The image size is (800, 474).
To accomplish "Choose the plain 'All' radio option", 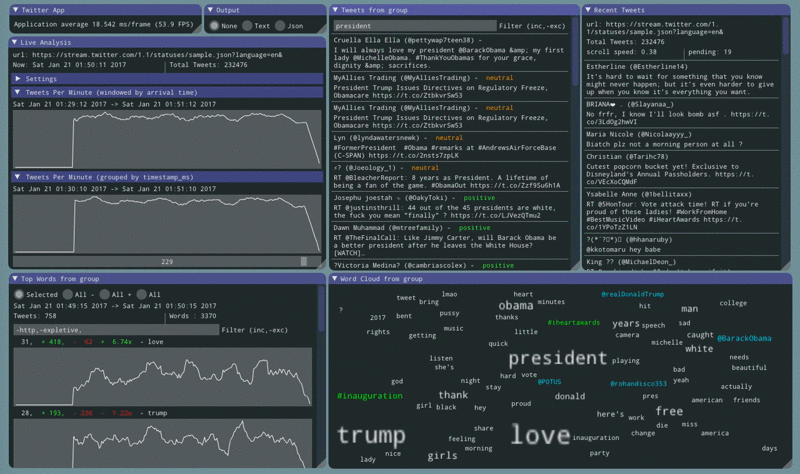I will point(141,294).
